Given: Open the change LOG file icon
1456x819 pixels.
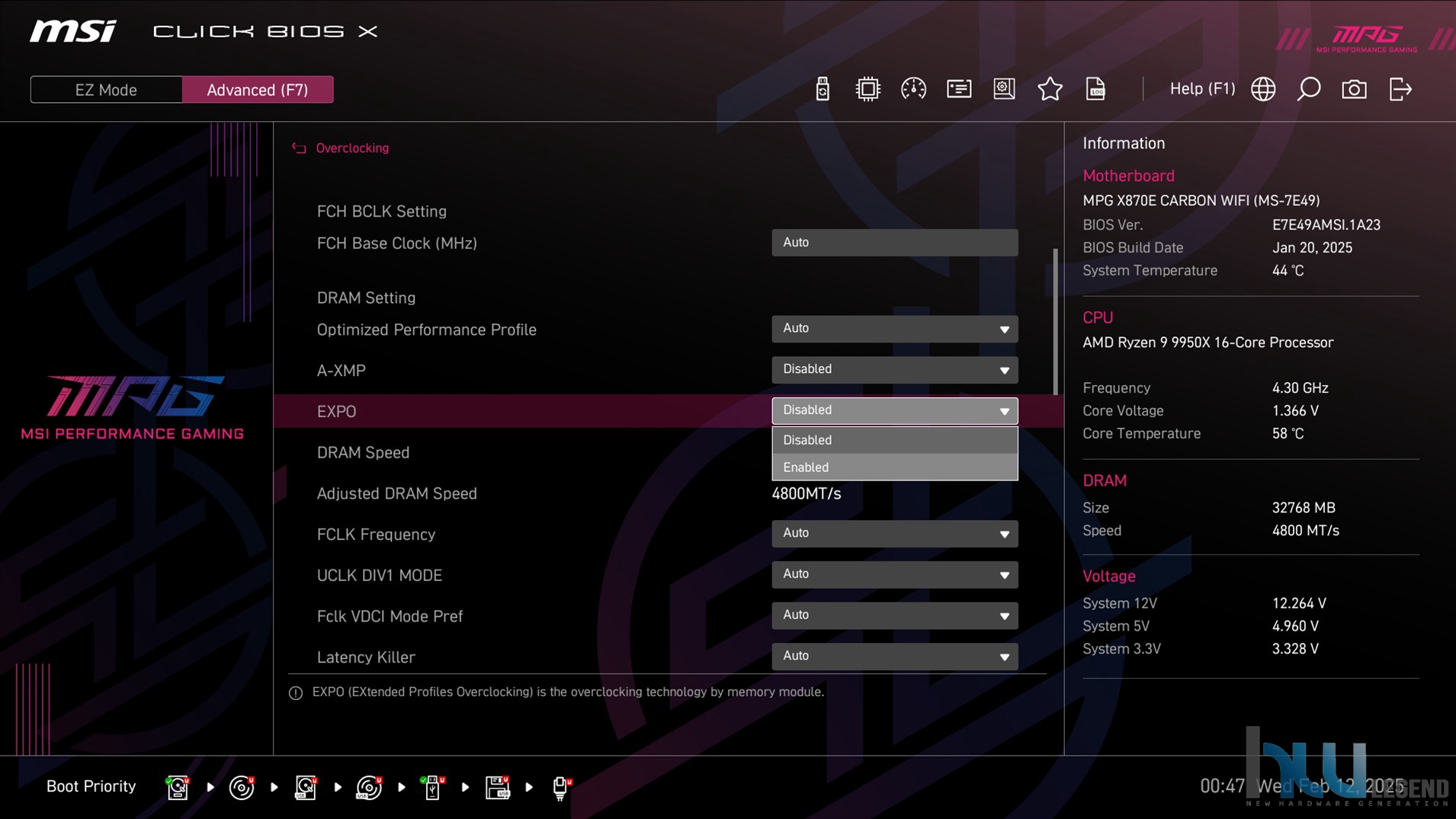Looking at the screenshot, I should point(1095,89).
